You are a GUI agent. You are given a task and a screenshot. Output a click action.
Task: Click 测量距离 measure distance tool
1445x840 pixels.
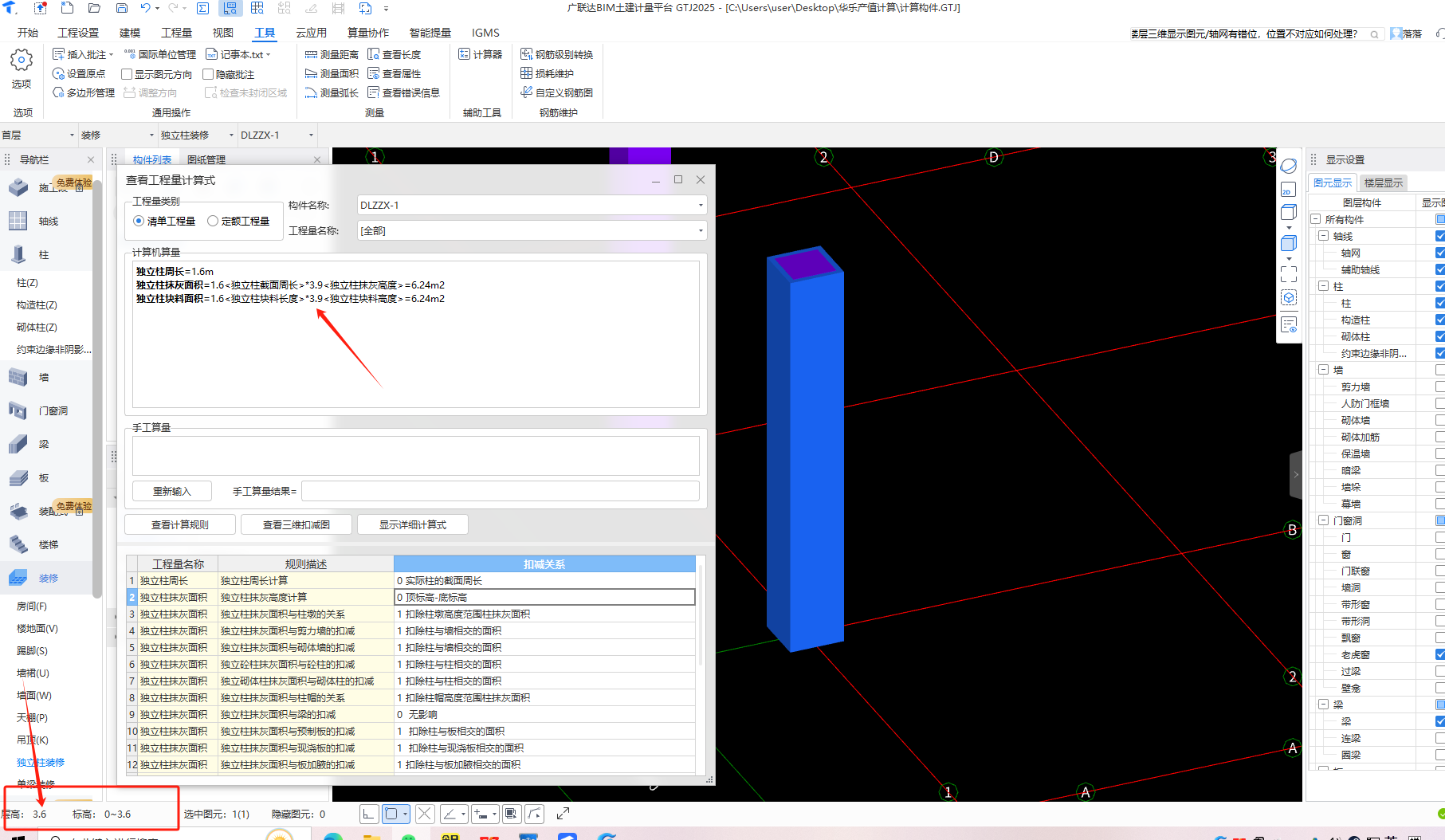(332, 54)
